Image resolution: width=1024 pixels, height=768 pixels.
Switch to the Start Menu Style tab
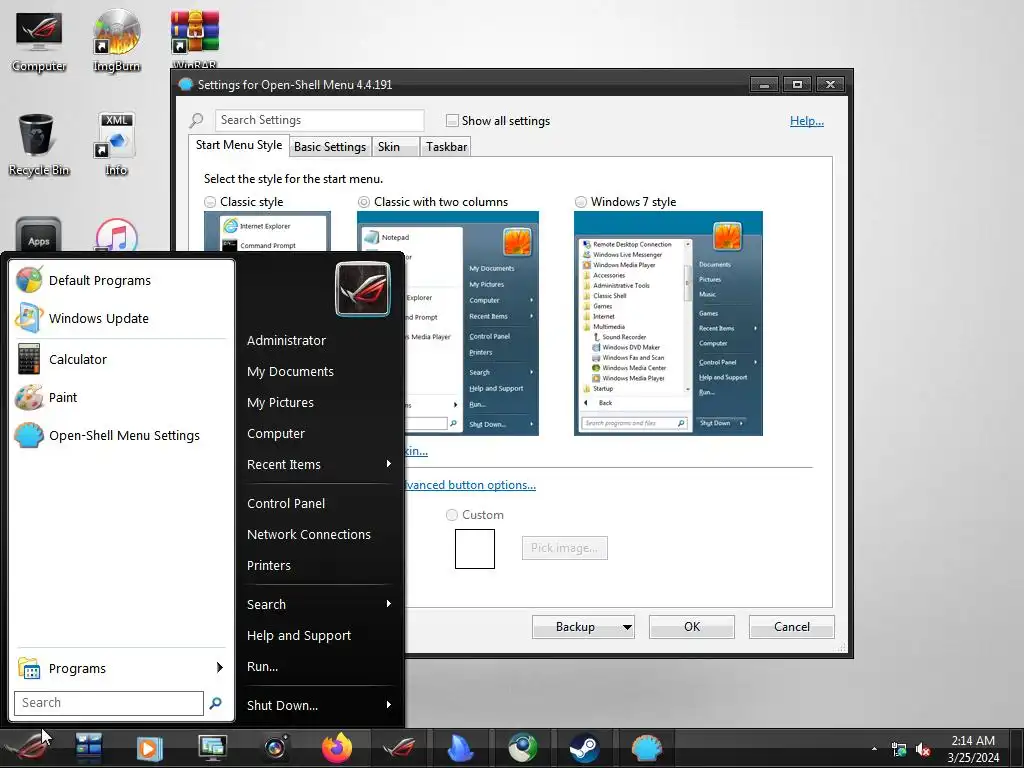point(239,145)
